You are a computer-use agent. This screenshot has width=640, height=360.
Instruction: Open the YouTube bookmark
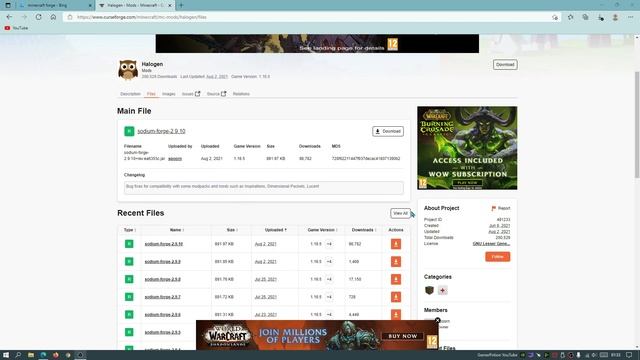16,28
